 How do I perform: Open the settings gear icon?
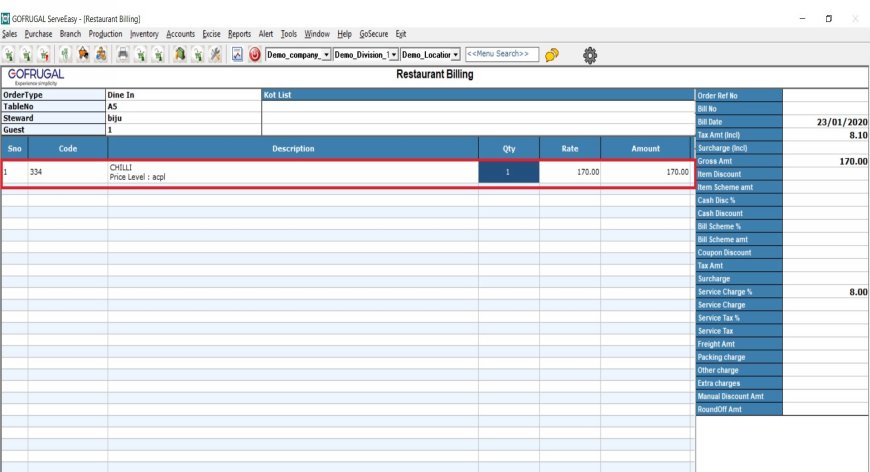point(590,55)
